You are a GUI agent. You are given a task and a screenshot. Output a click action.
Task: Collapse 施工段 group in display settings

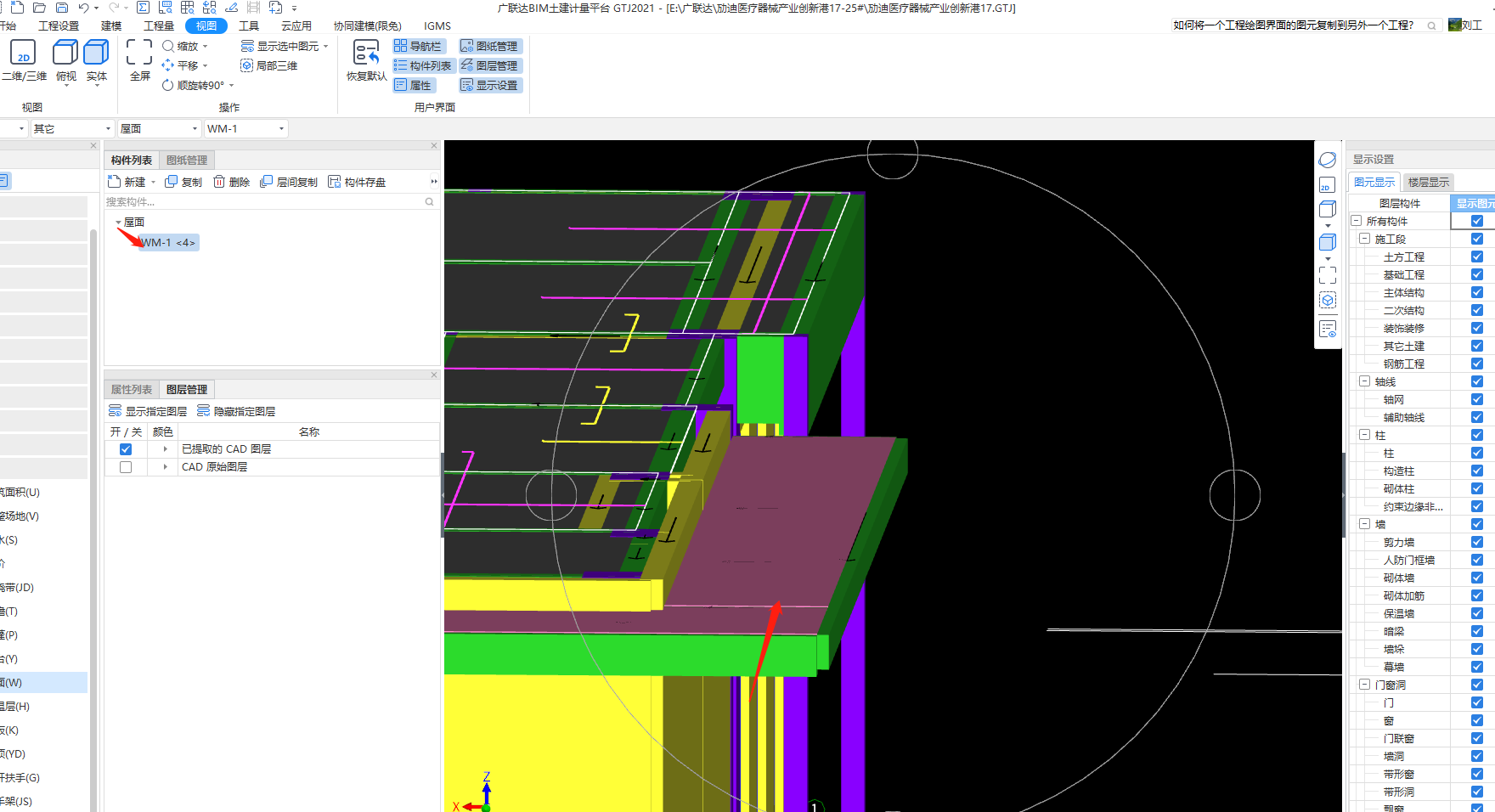coord(1364,239)
